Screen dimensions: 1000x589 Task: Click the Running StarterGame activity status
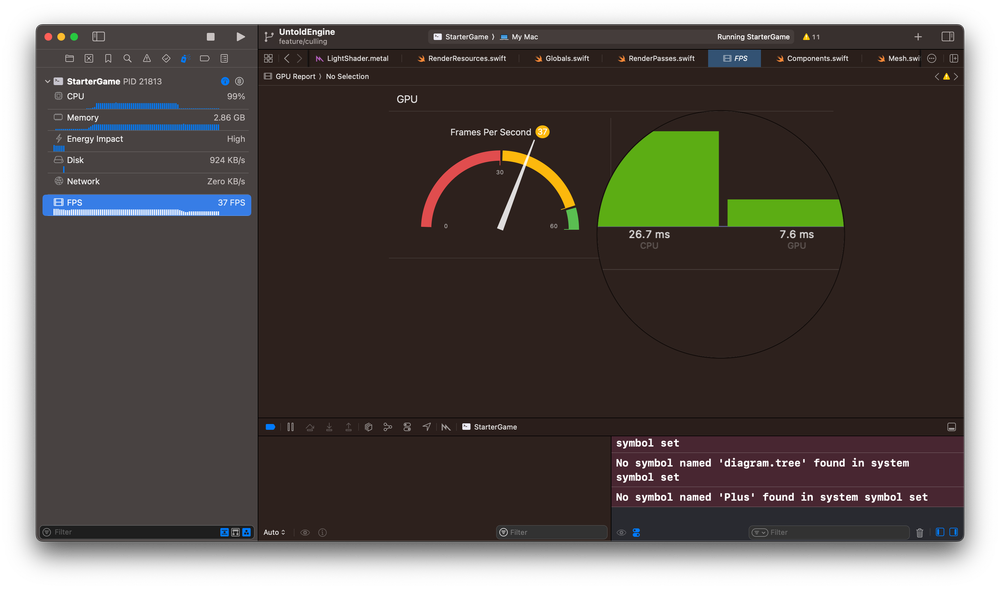pos(753,37)
